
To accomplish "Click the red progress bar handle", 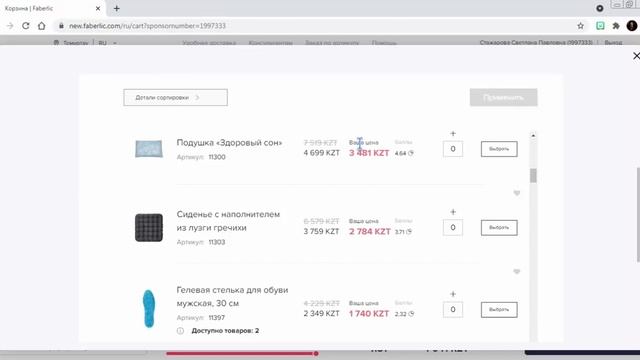I will 316,353.
